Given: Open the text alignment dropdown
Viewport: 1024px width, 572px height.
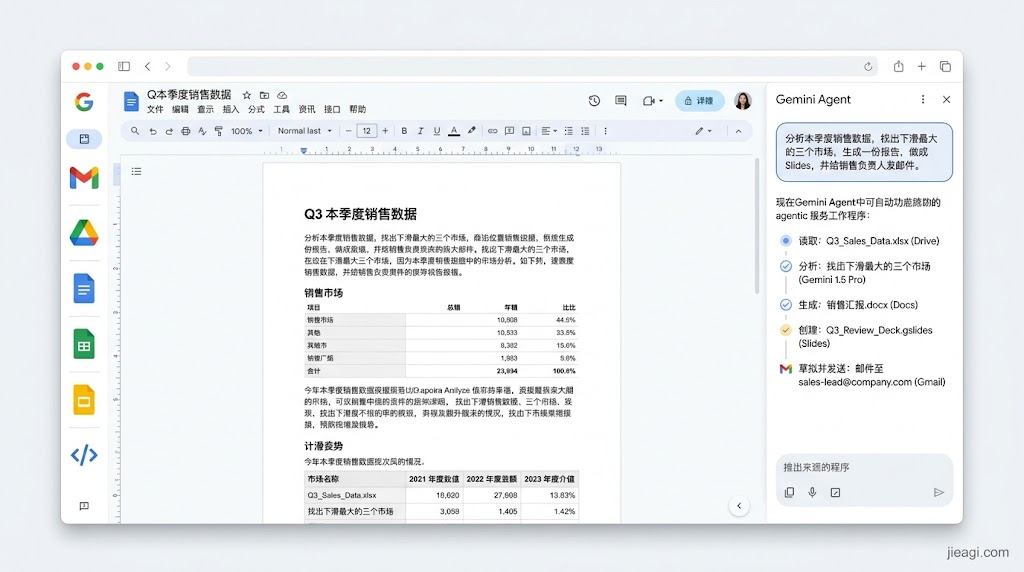Looking at the screenshot, I should (x=549, y=131).
